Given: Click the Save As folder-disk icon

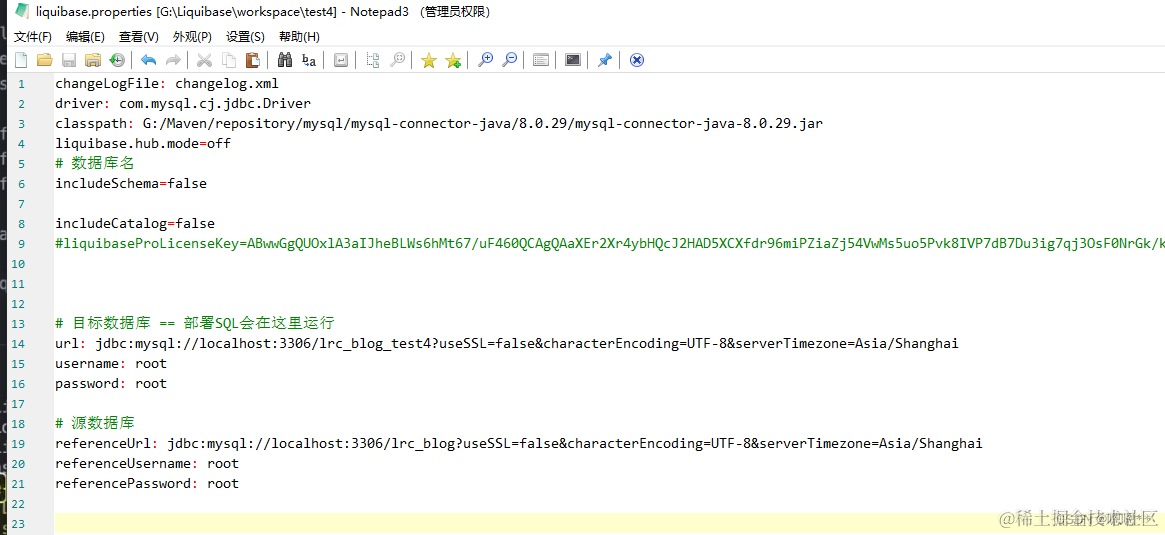Looking at the screenshot, I should pyautogui.click(x=93, y=60).
